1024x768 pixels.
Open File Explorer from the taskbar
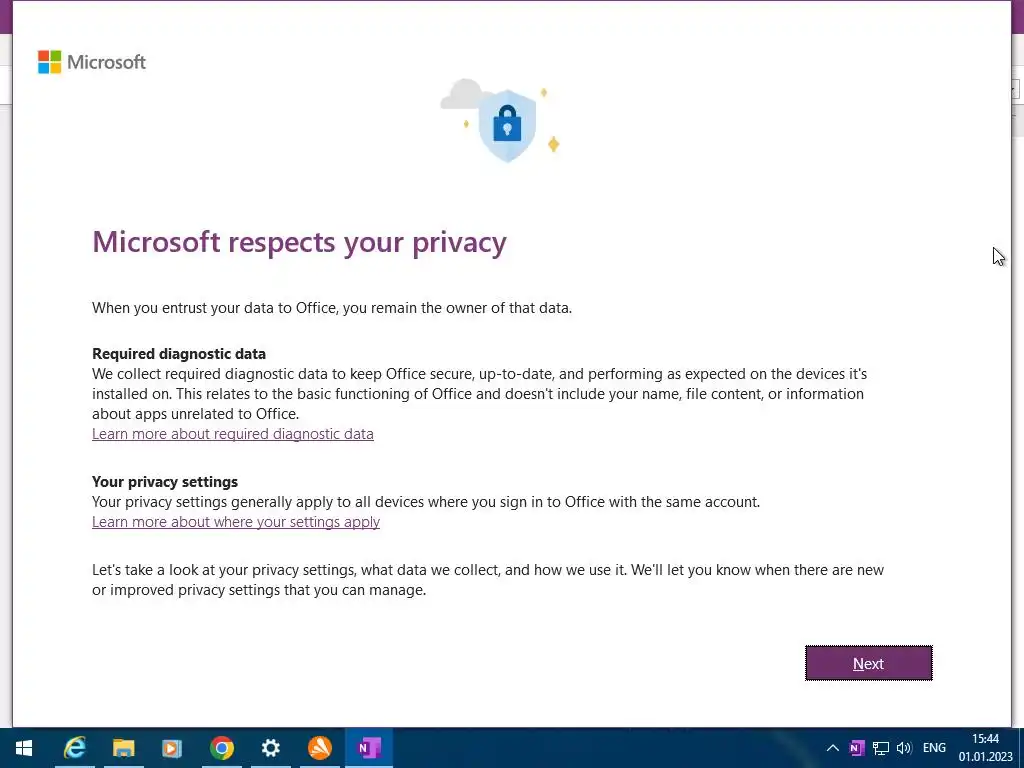(124, 748)
